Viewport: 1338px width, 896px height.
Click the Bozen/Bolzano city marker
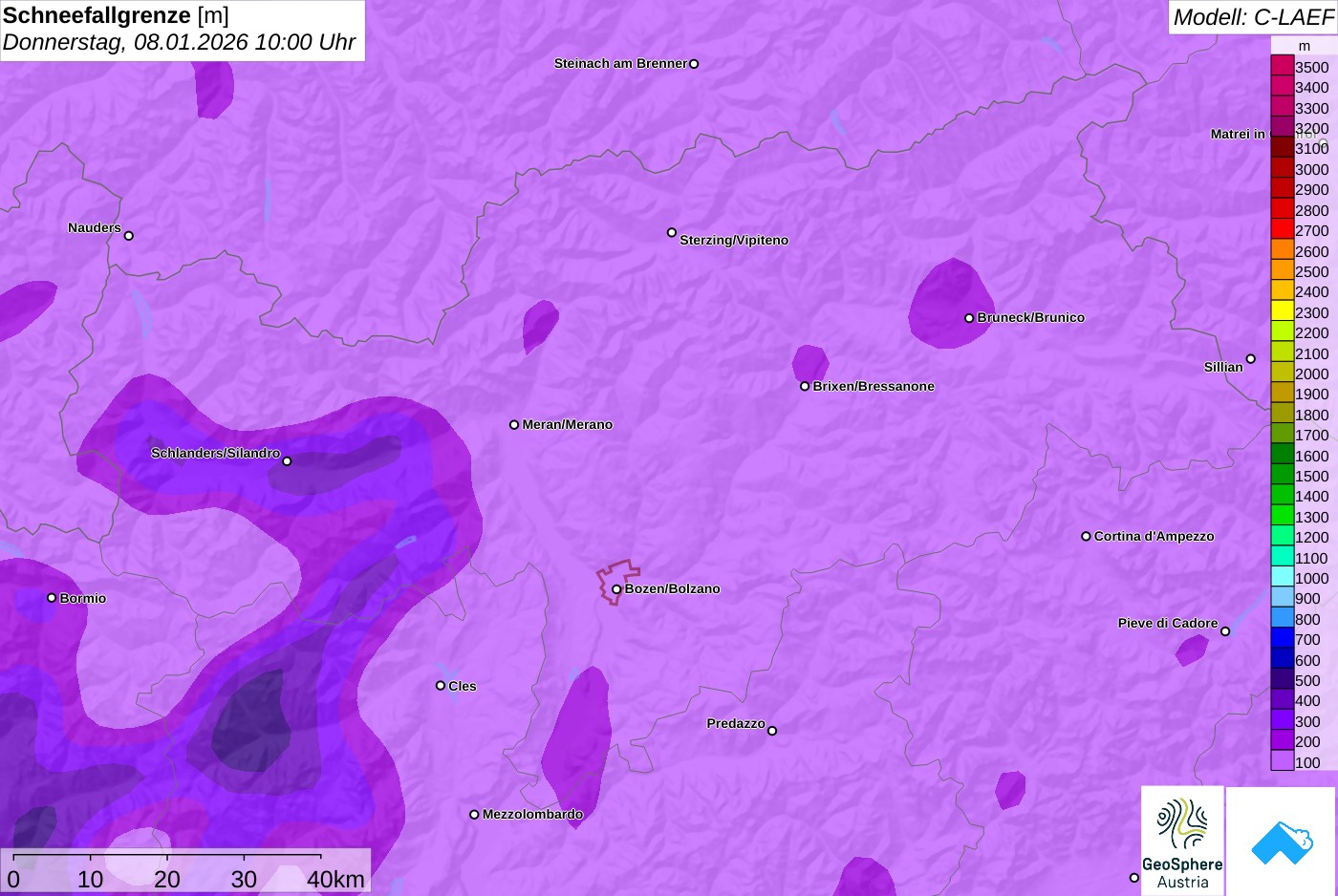(x=616, y=589)
